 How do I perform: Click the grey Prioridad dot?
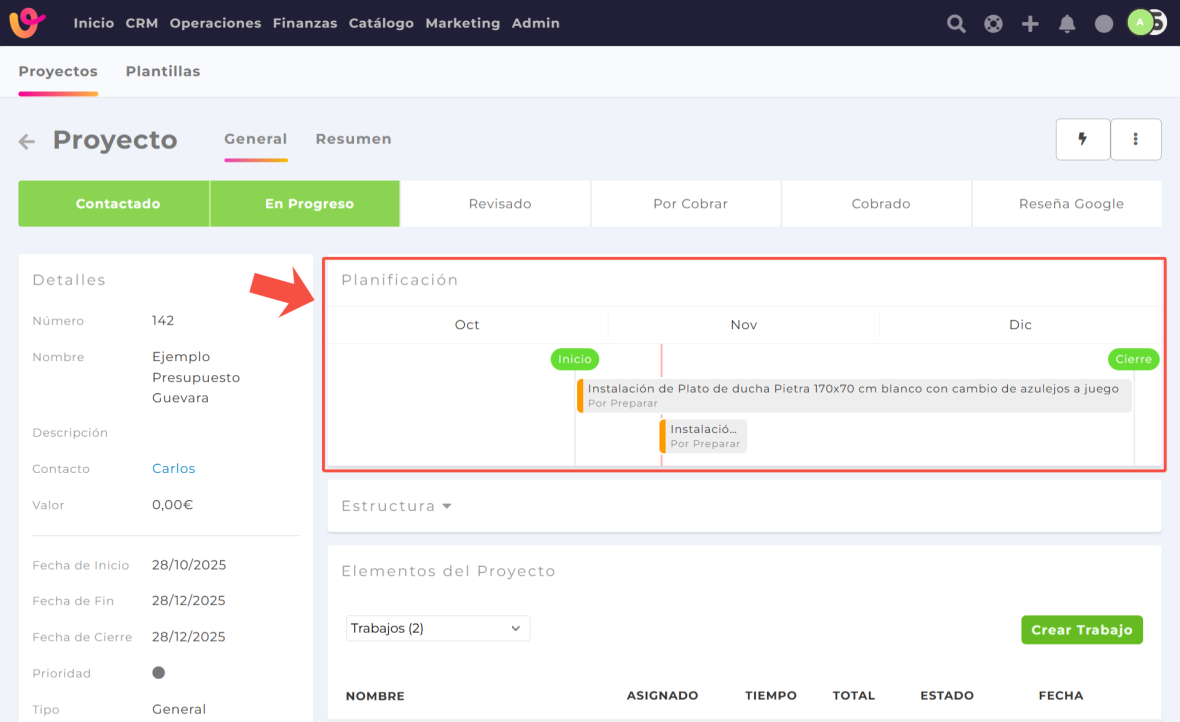pyautogui.click(x=158, y=673)
